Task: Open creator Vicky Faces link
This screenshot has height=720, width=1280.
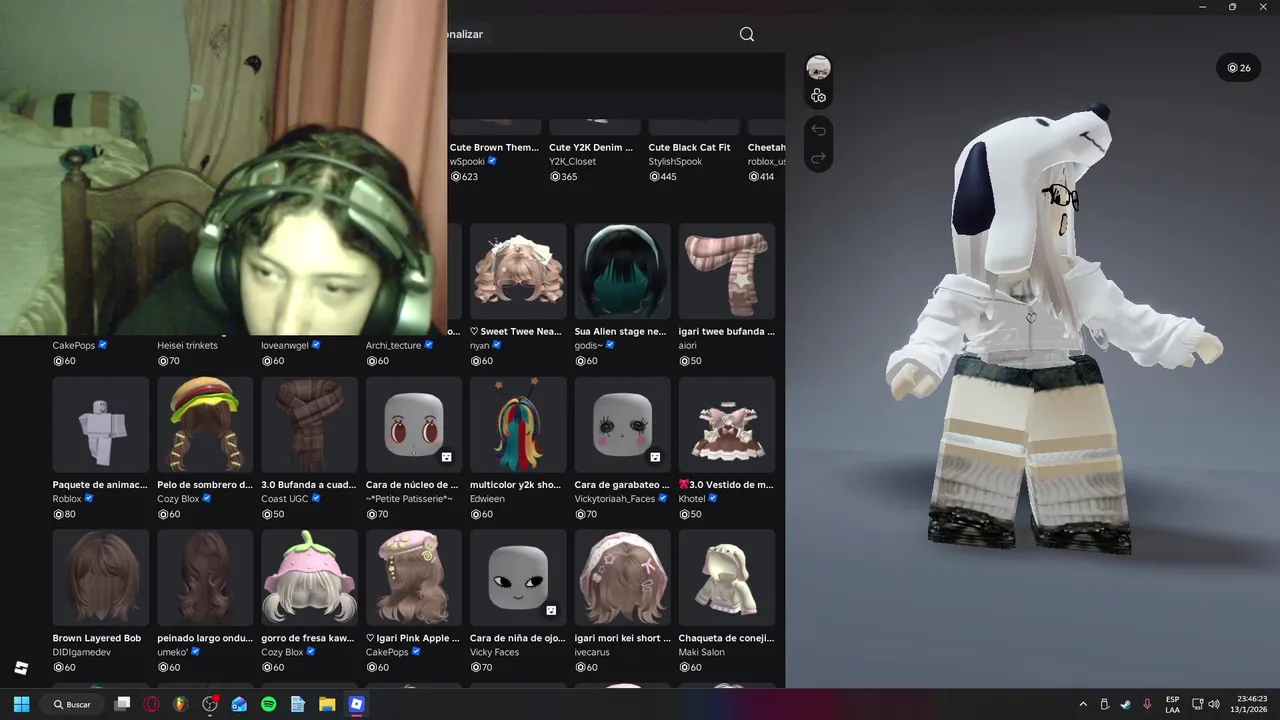Action: (x=495, y=652)
